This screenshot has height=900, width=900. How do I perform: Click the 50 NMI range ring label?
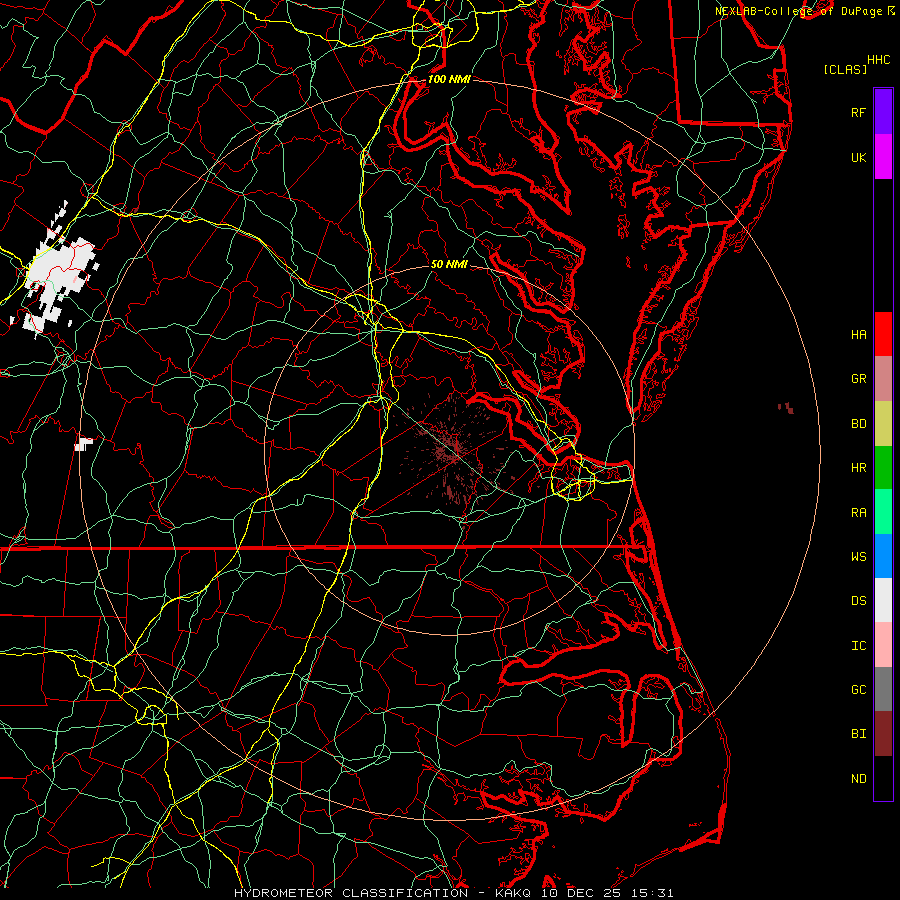pos(449,264)
